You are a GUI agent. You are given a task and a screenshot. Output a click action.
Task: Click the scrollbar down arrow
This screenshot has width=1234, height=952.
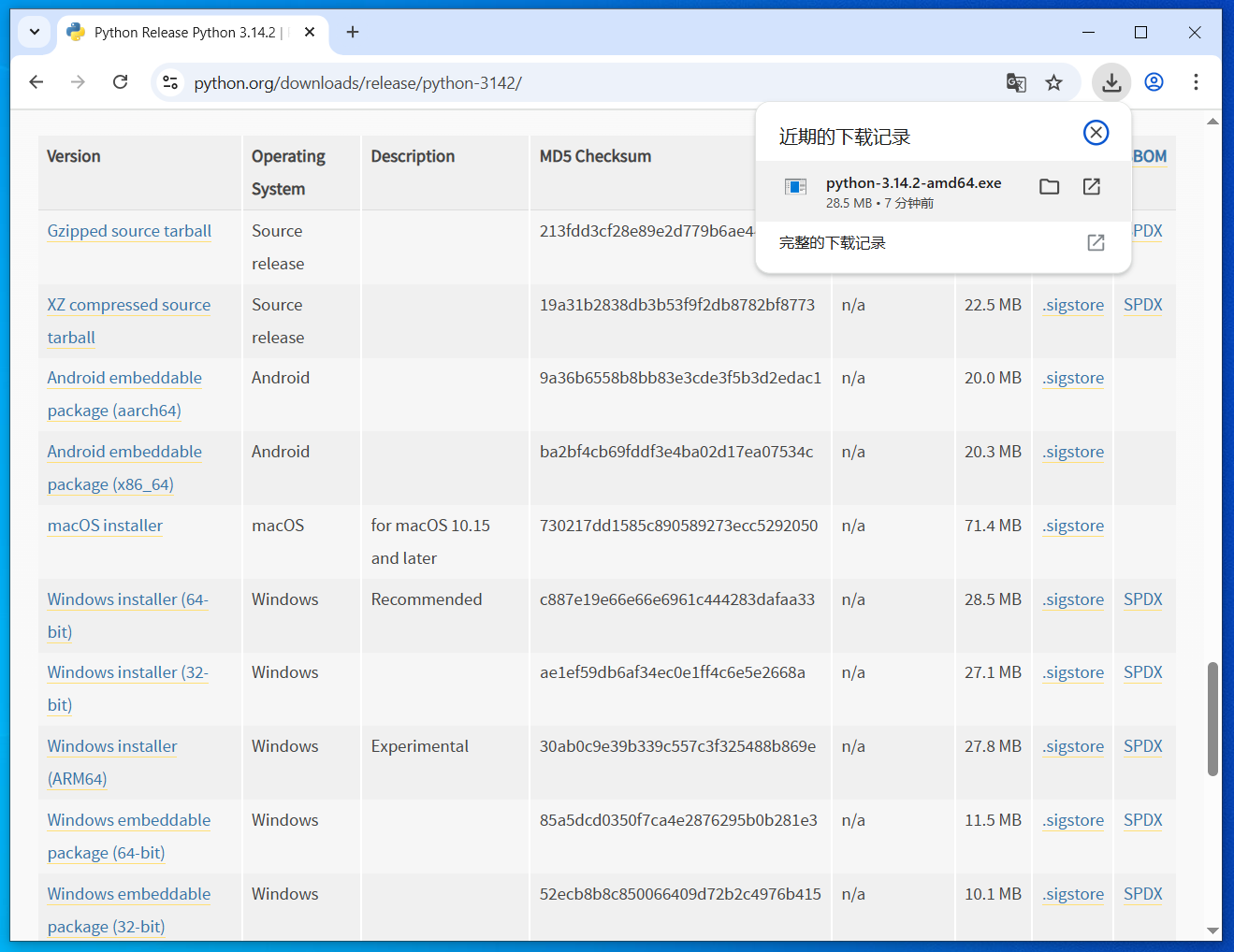tap(1212, 930)
